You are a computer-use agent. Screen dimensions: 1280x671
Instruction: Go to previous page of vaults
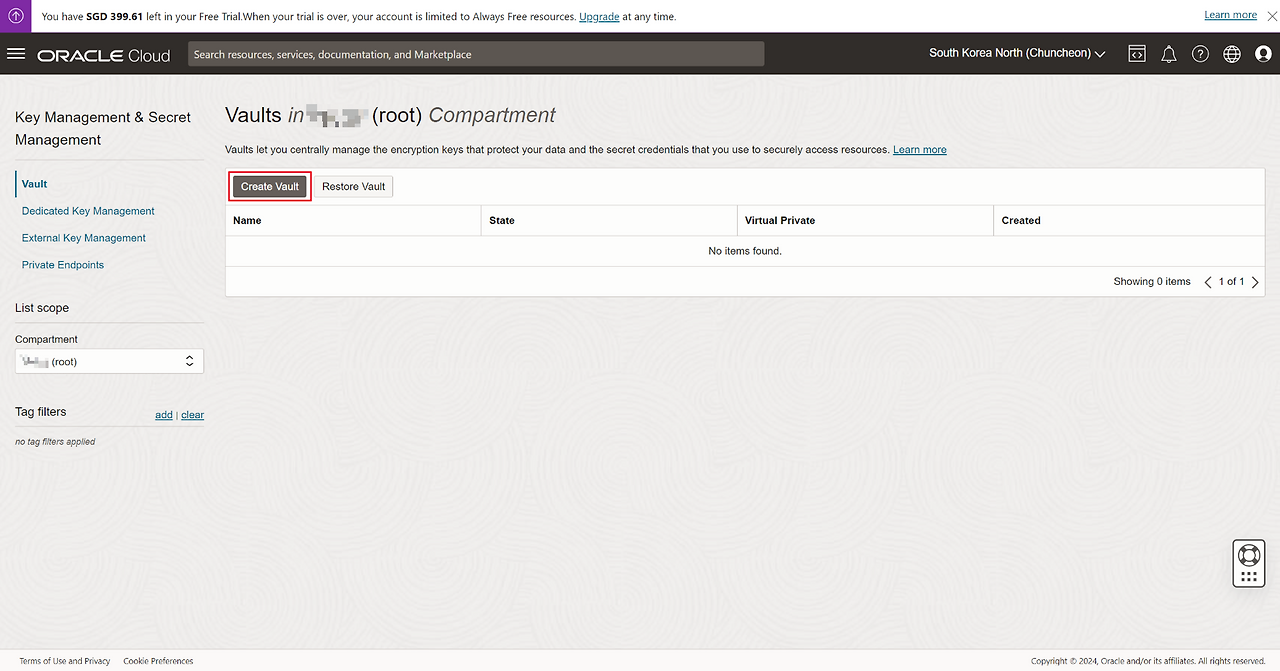[x=1208, y=282]
